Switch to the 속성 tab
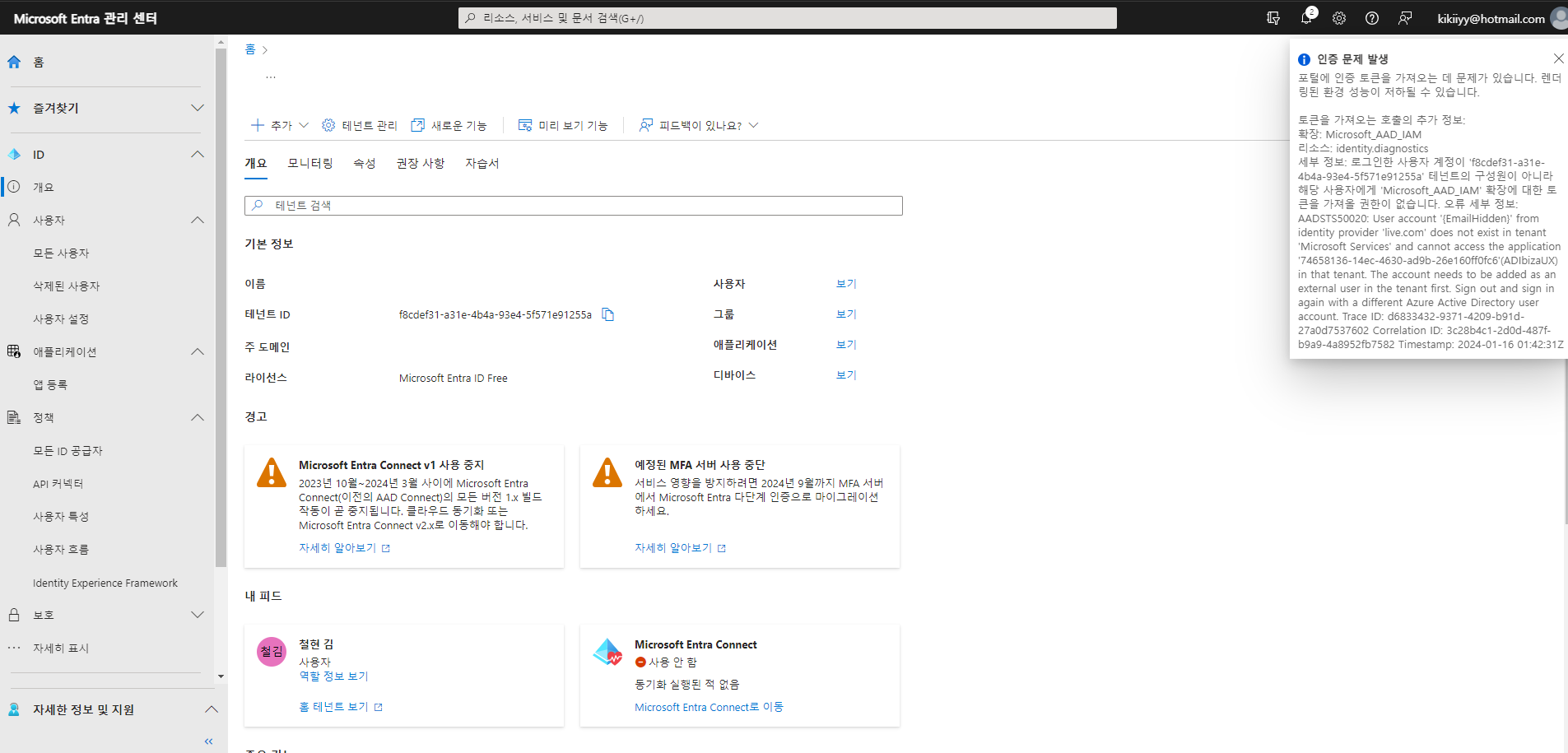Image resolution: width=1568 pixels, height=753 pixels. [x=365, y=164]
